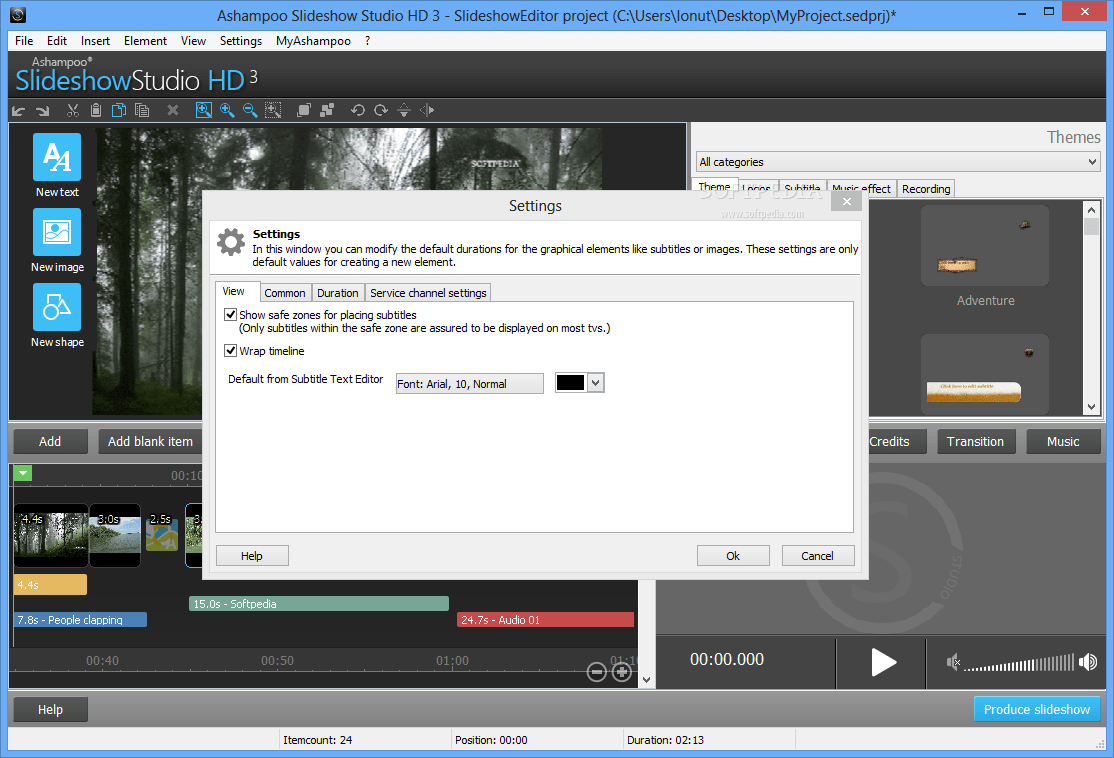Screen dimensions: 1114x758
Task: Open the subtitle color dropdown arrow
Action: 596,383
